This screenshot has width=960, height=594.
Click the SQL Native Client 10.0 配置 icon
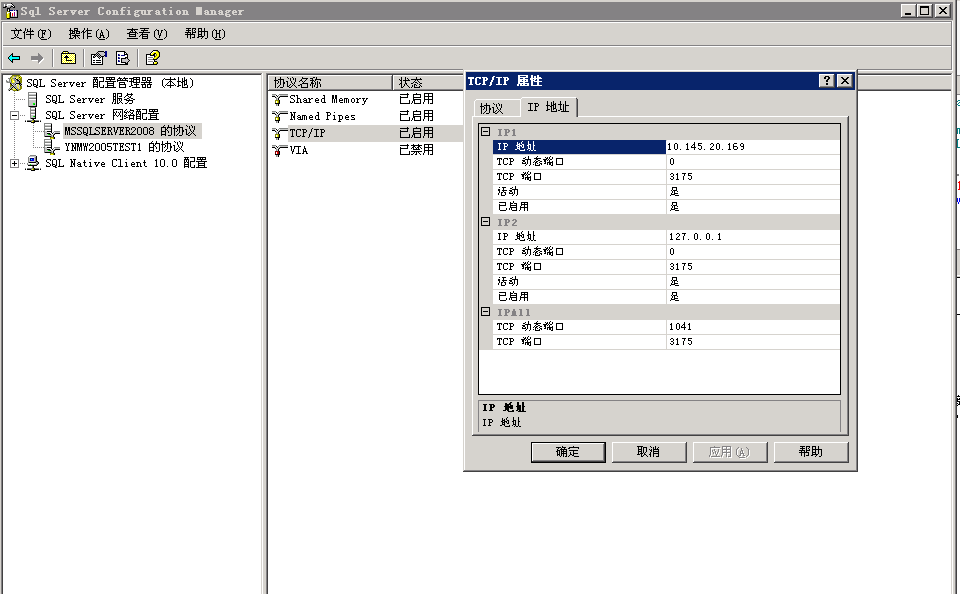pyautogui.click(x=33, y=163)
